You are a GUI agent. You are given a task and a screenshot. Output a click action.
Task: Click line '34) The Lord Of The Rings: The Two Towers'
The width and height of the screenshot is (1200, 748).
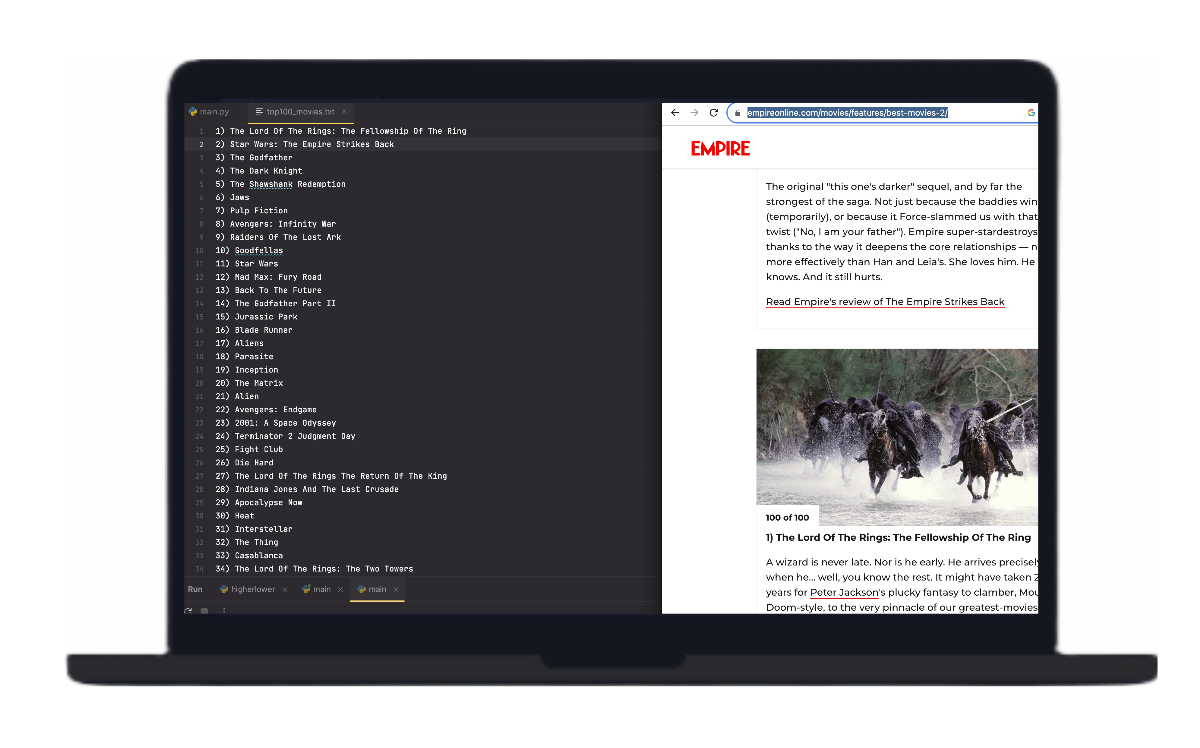(314, 569)
